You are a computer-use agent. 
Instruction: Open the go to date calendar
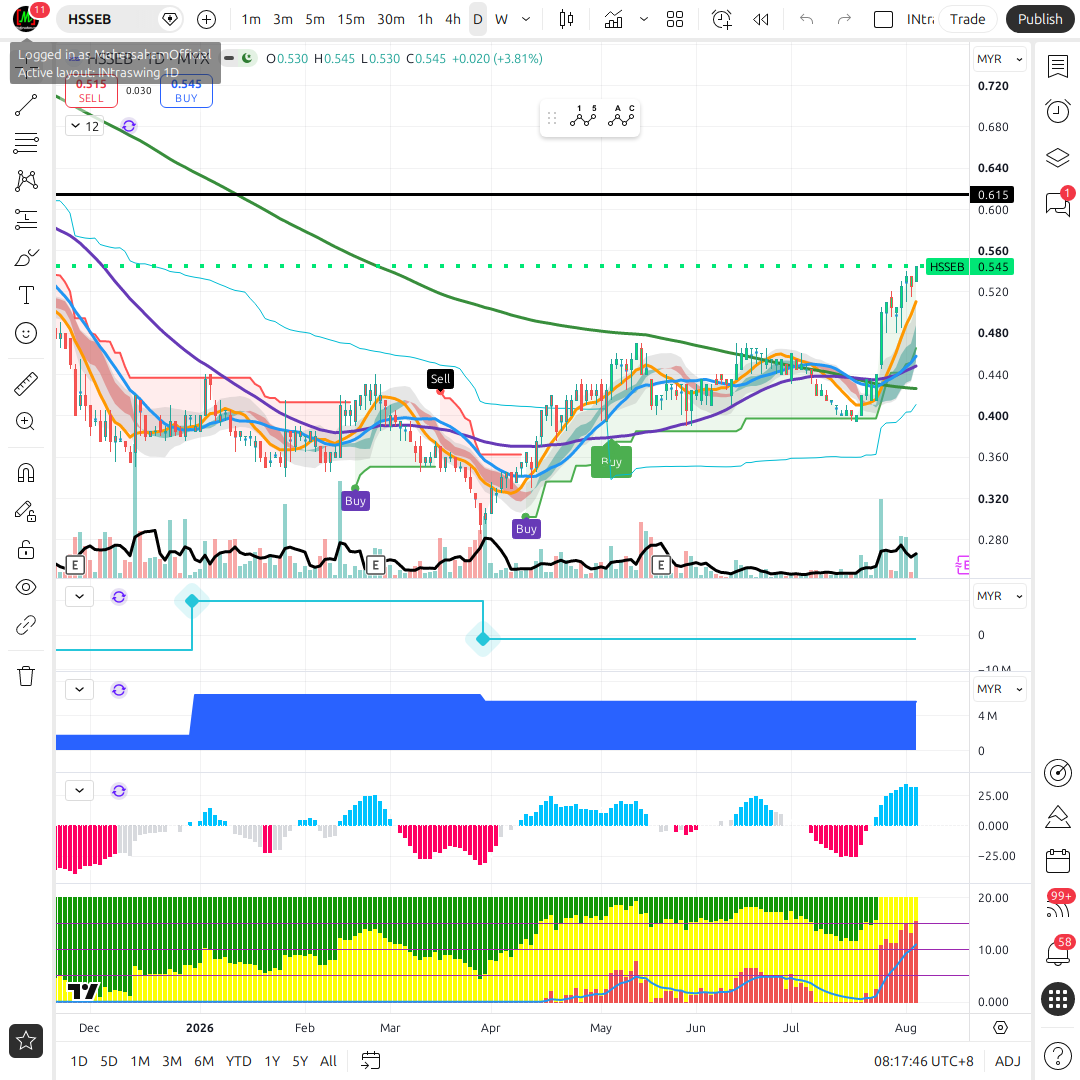click(x=371, y=1061)
